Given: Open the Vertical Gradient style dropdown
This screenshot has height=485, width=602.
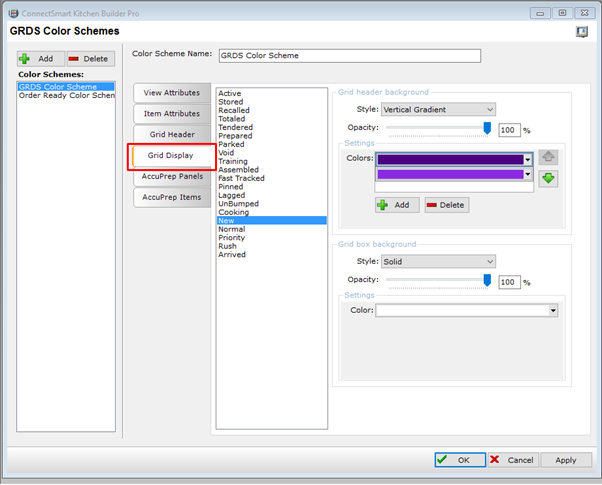Looking at the screenshot, I should tap(437, 109).
